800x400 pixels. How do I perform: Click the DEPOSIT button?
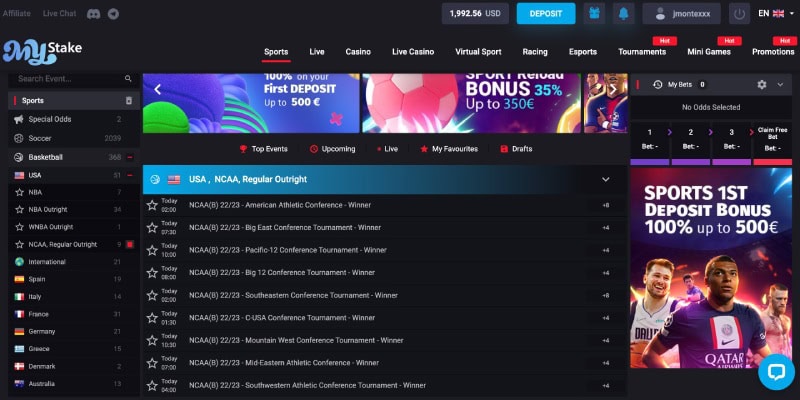[x=546, y=14]
